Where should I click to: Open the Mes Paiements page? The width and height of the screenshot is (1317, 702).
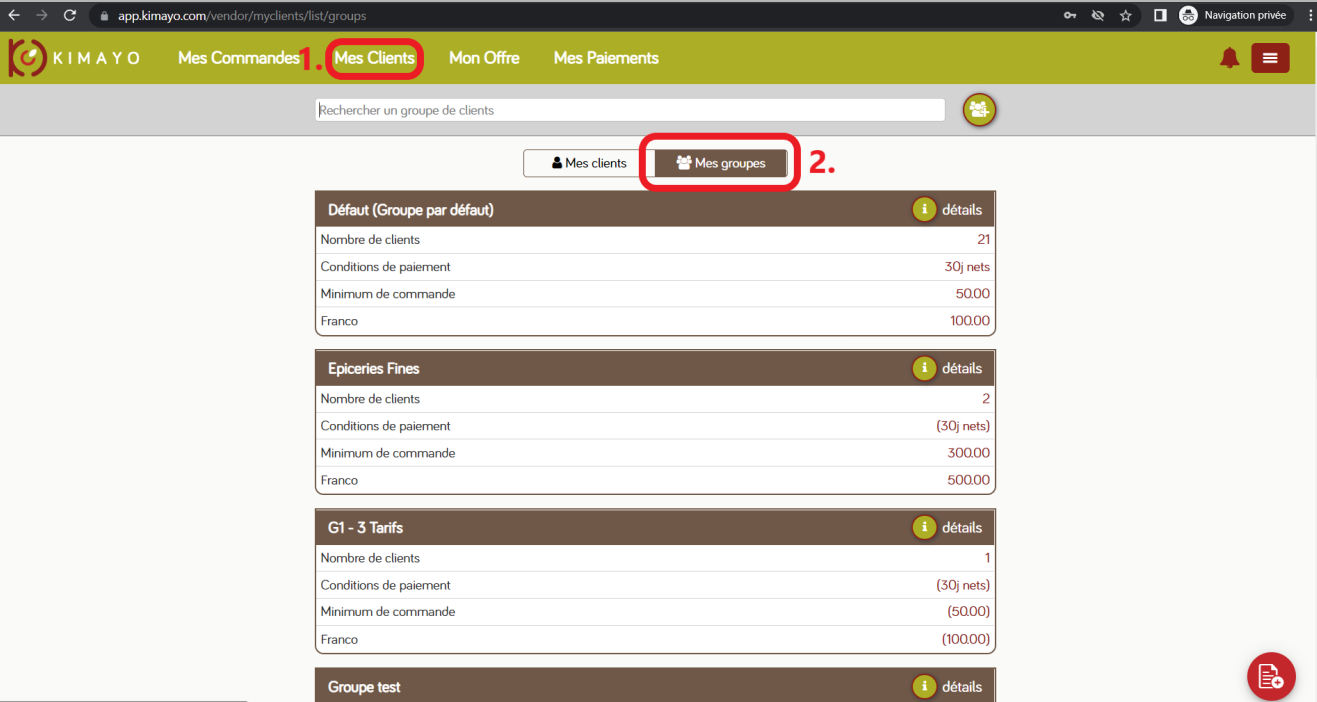[x=606, y=58]
